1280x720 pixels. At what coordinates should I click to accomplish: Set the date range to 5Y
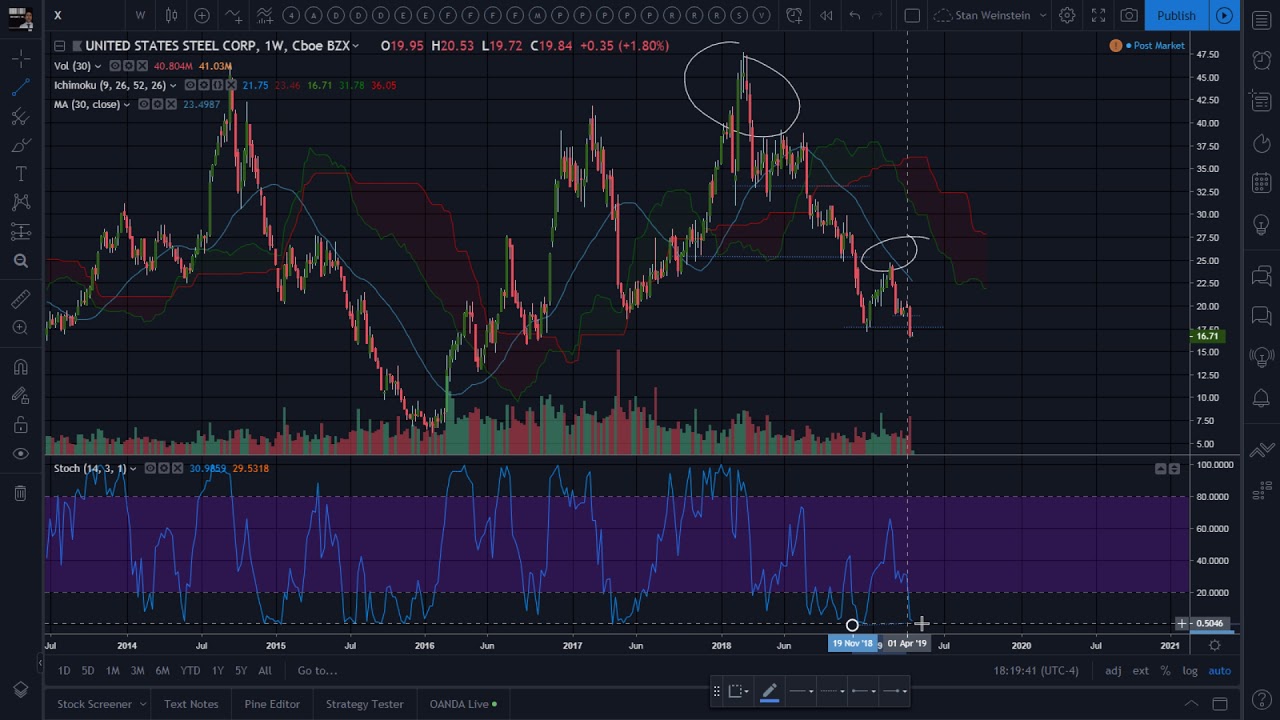pos(241,671)
